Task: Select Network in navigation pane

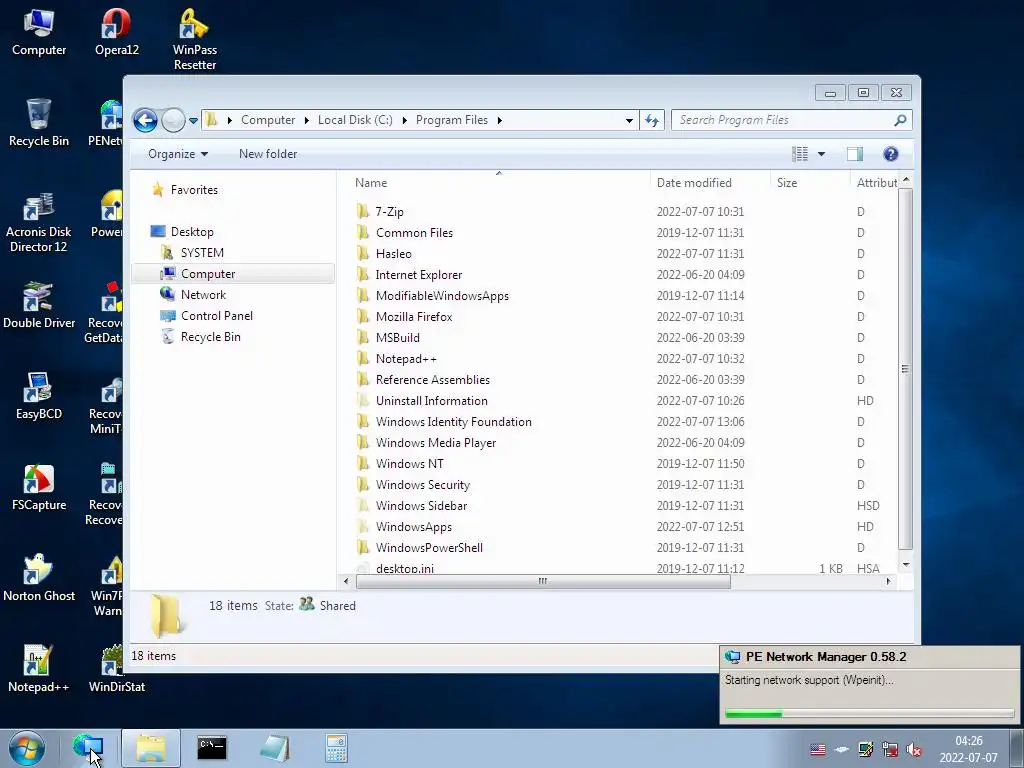Action: pos(203,295)
